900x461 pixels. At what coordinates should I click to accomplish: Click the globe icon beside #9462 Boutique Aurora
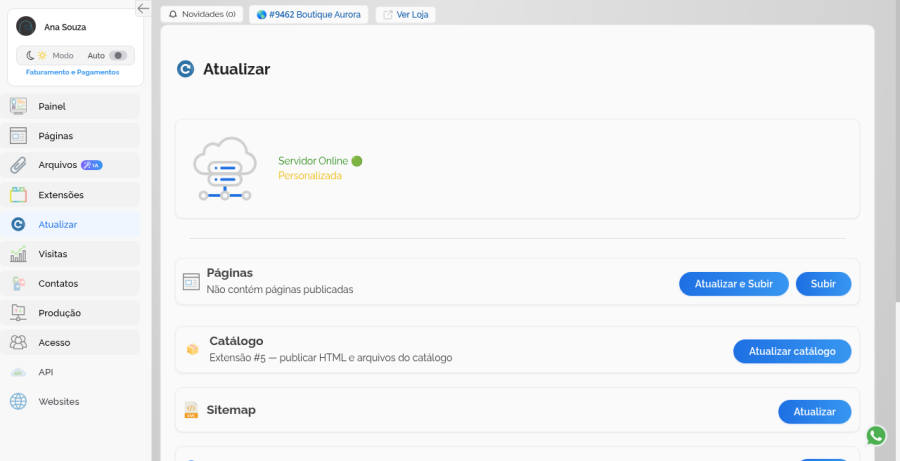click(x=261, y=15)
